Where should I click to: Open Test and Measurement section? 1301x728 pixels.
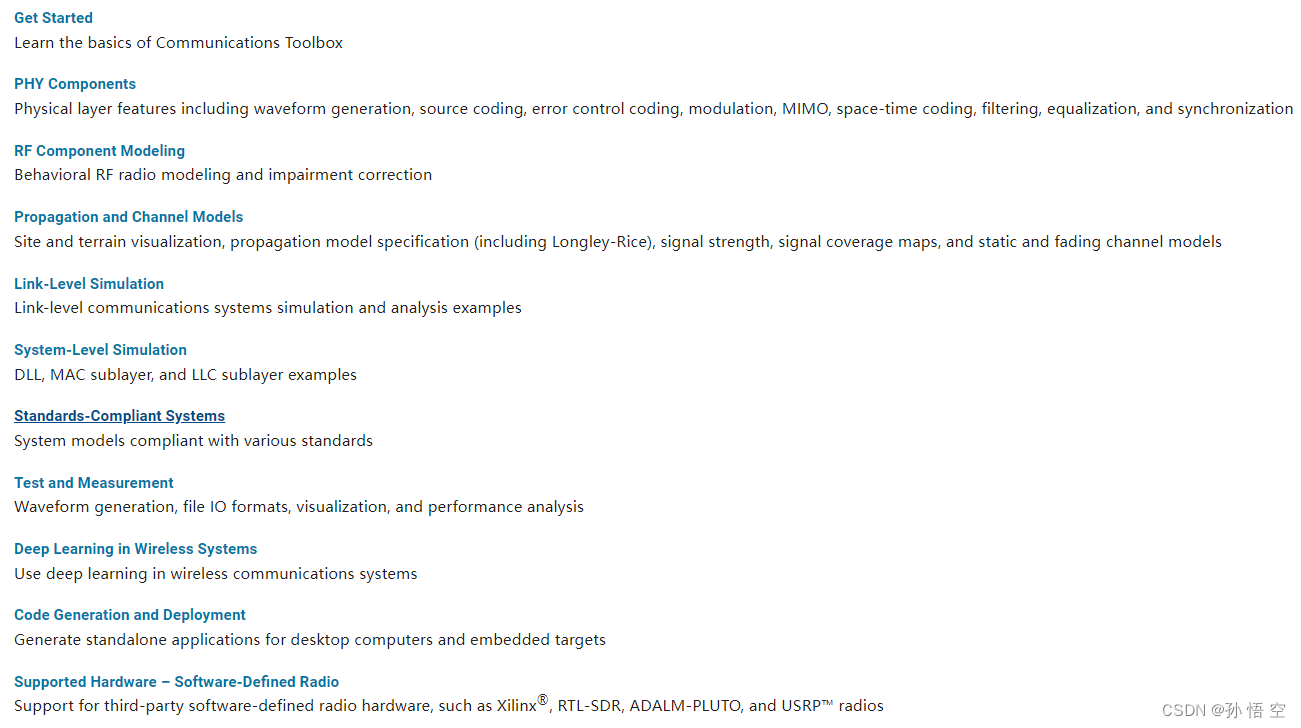click(94, 483)
